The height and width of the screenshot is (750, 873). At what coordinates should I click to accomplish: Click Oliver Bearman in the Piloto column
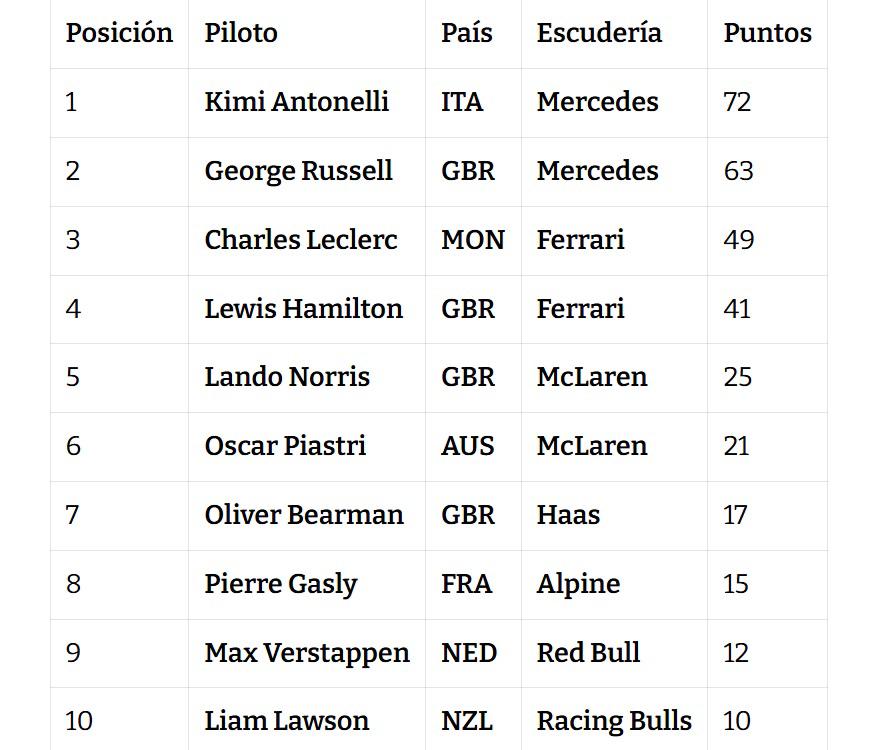[304, 515]
